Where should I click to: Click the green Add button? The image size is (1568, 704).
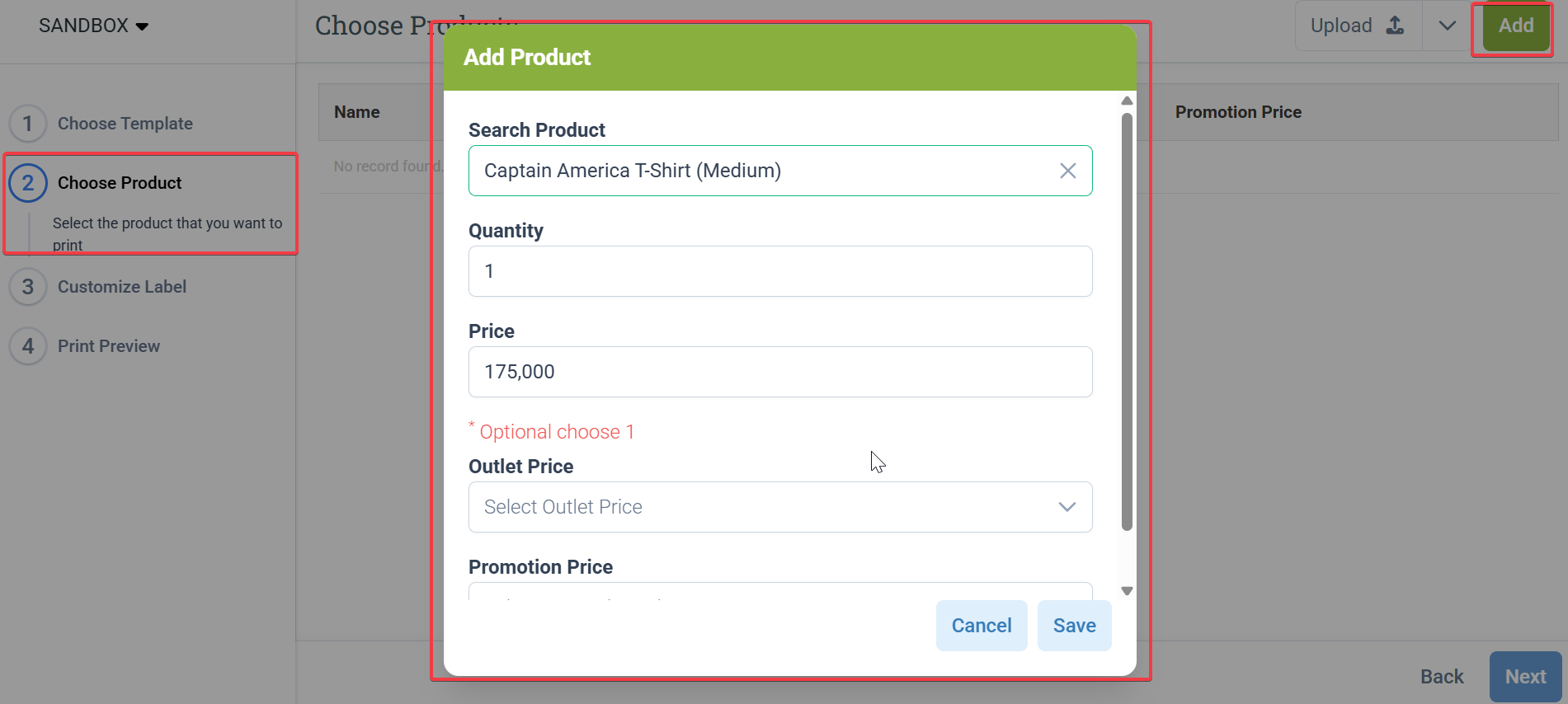[x=1515, y=26]
